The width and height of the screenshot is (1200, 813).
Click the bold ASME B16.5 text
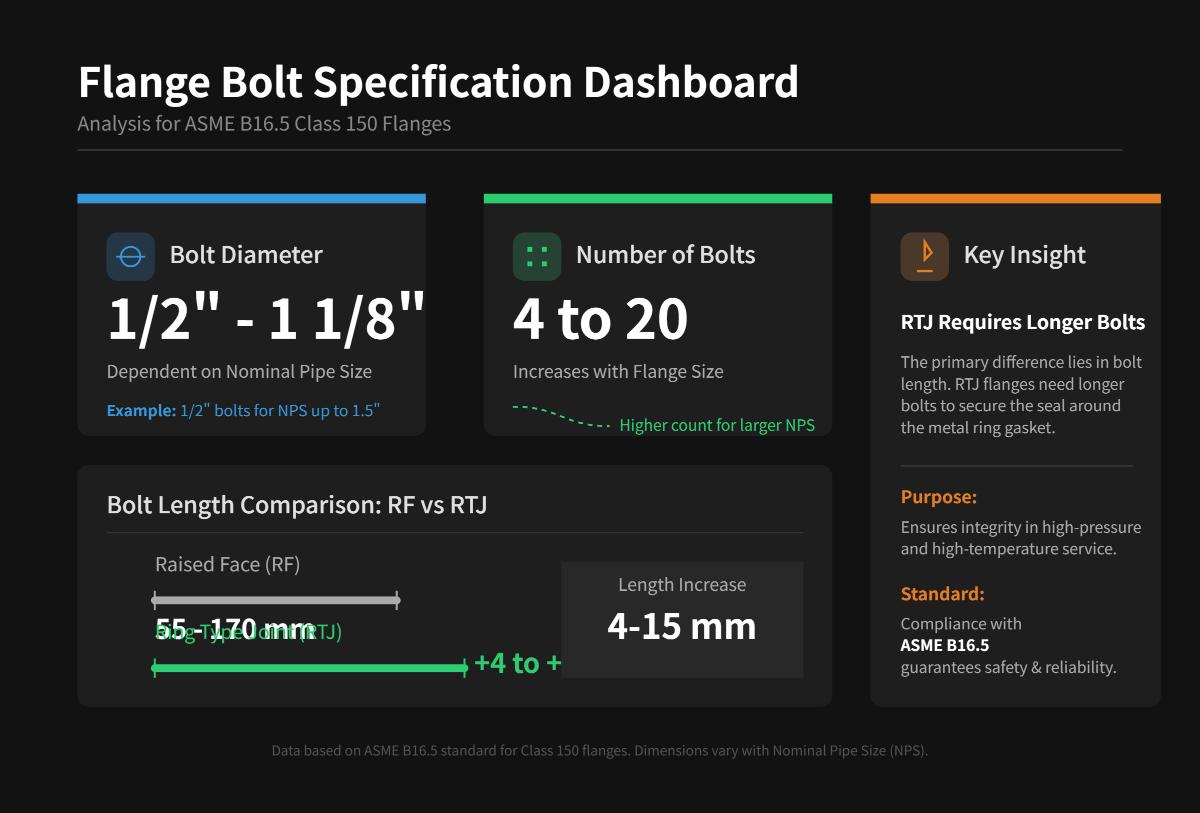945,646
